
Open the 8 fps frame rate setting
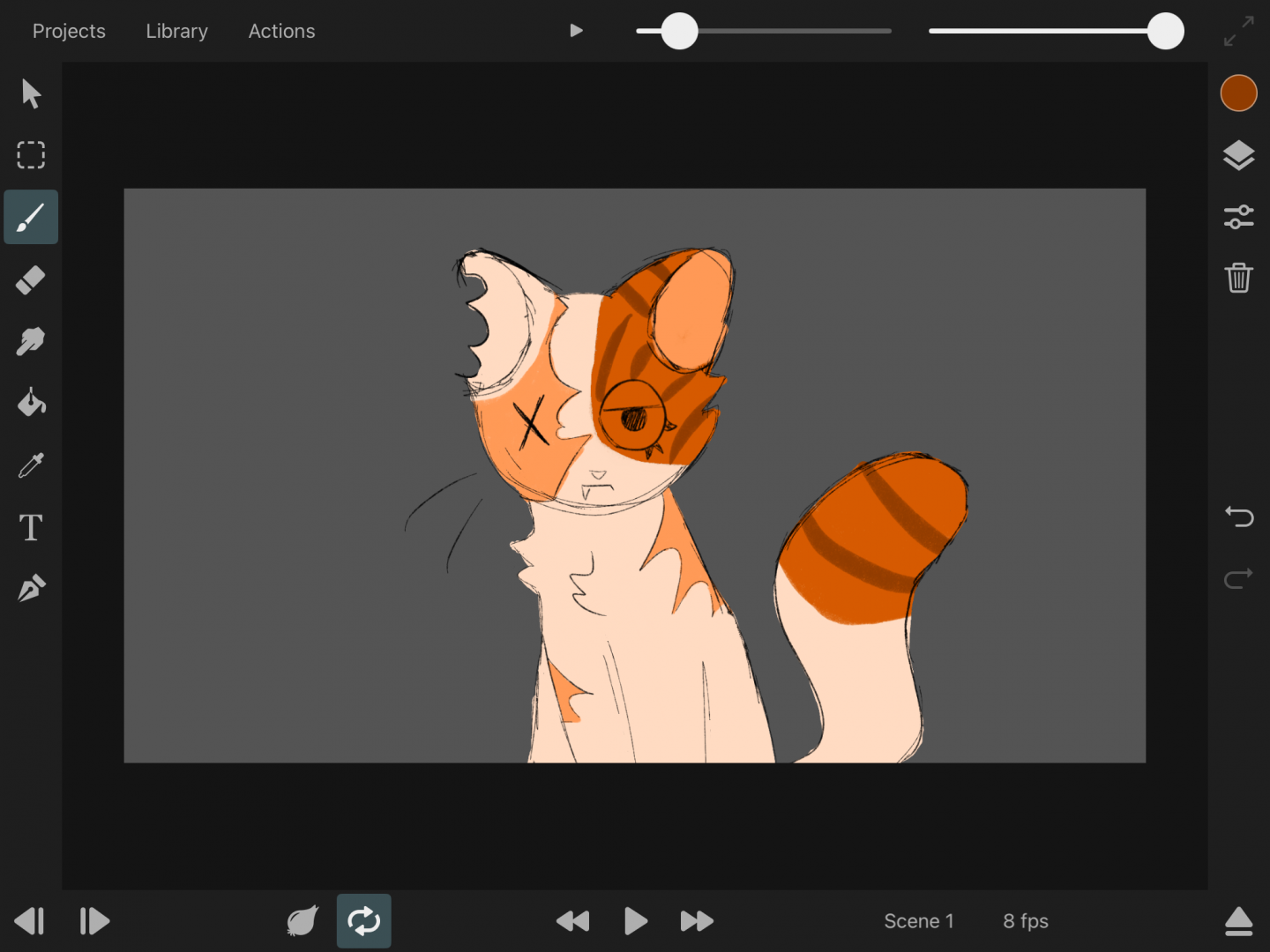pos(1025,921)
